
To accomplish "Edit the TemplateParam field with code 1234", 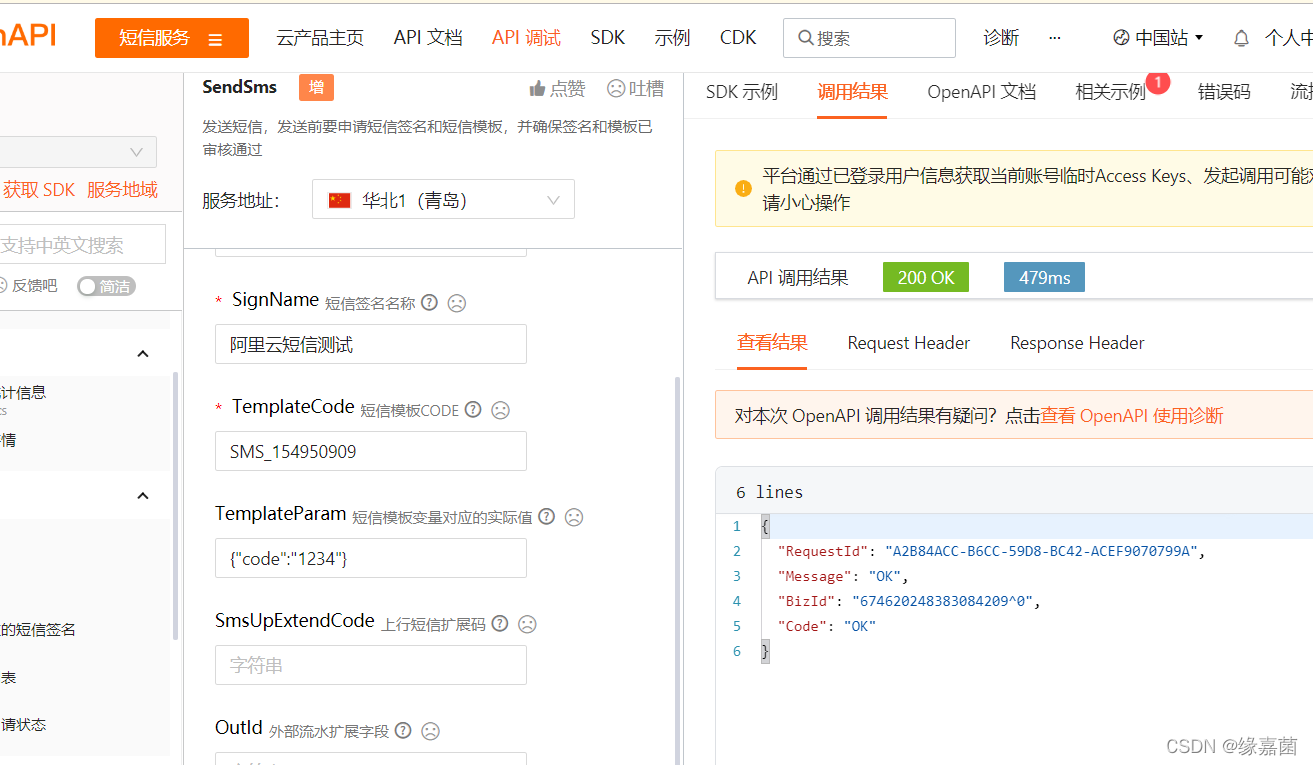I will 371,558.
